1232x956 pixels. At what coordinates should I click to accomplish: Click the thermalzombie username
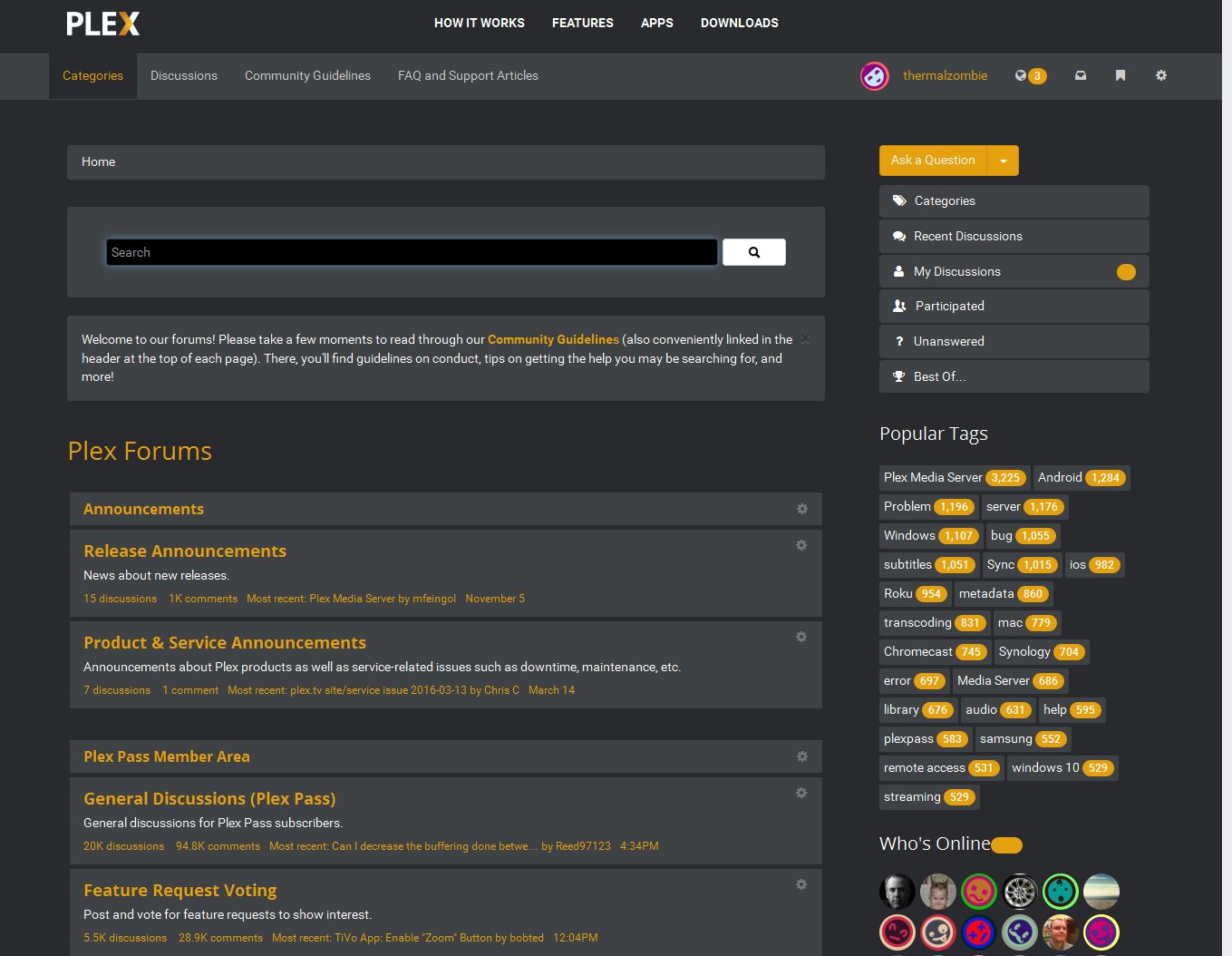coord(946,76)
